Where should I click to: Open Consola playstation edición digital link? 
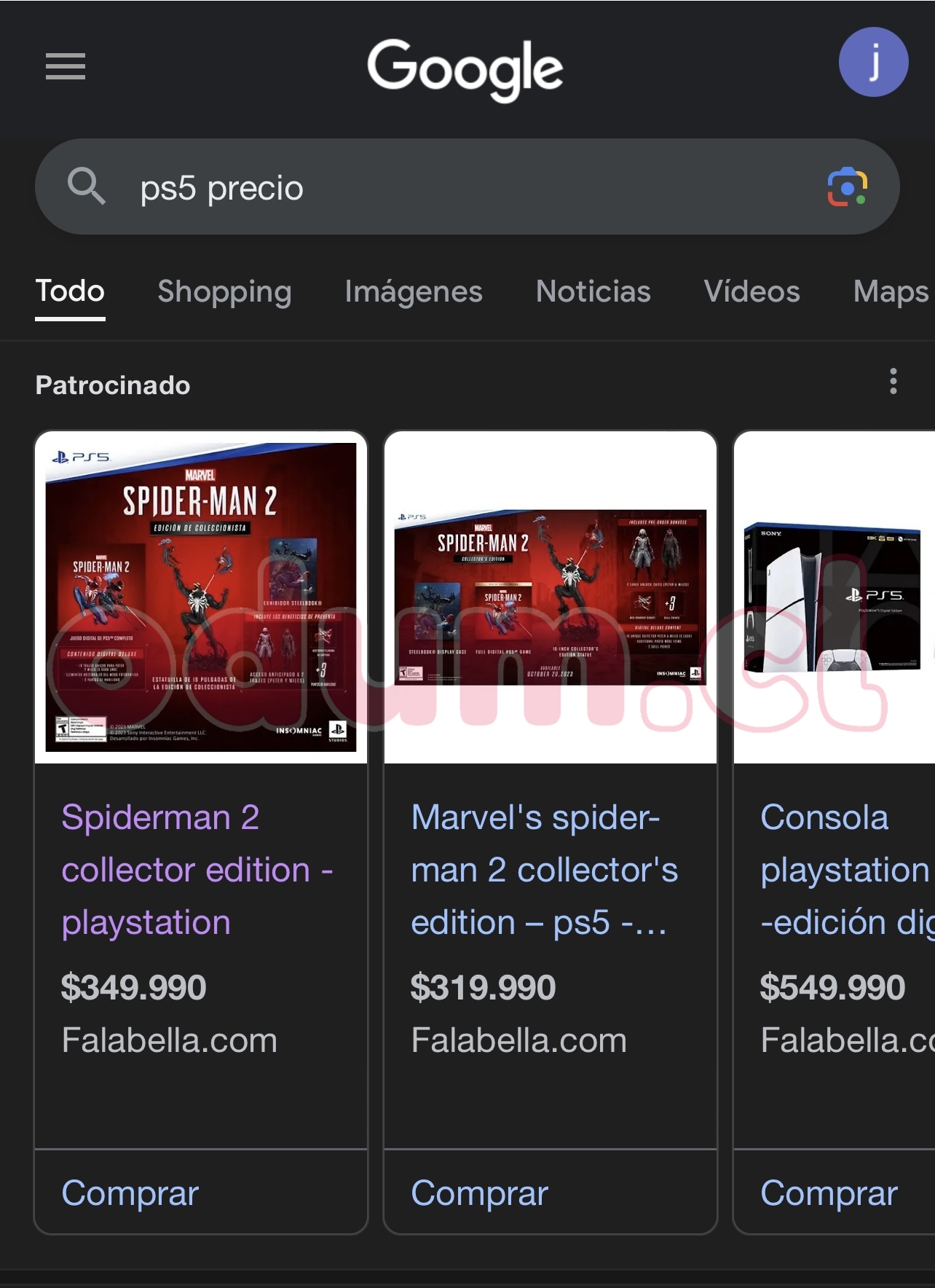click(x=845, y=870)
